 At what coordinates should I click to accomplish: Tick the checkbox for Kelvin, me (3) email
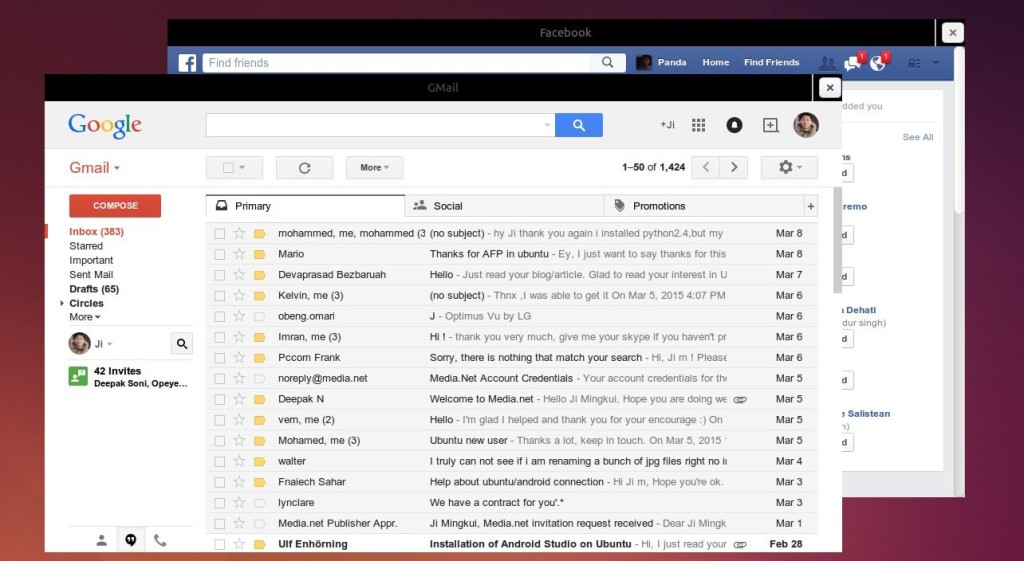coord(219,296)
